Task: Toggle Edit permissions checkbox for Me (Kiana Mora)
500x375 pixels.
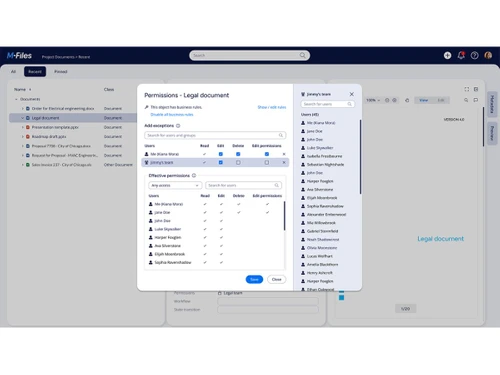Action: 267,154
